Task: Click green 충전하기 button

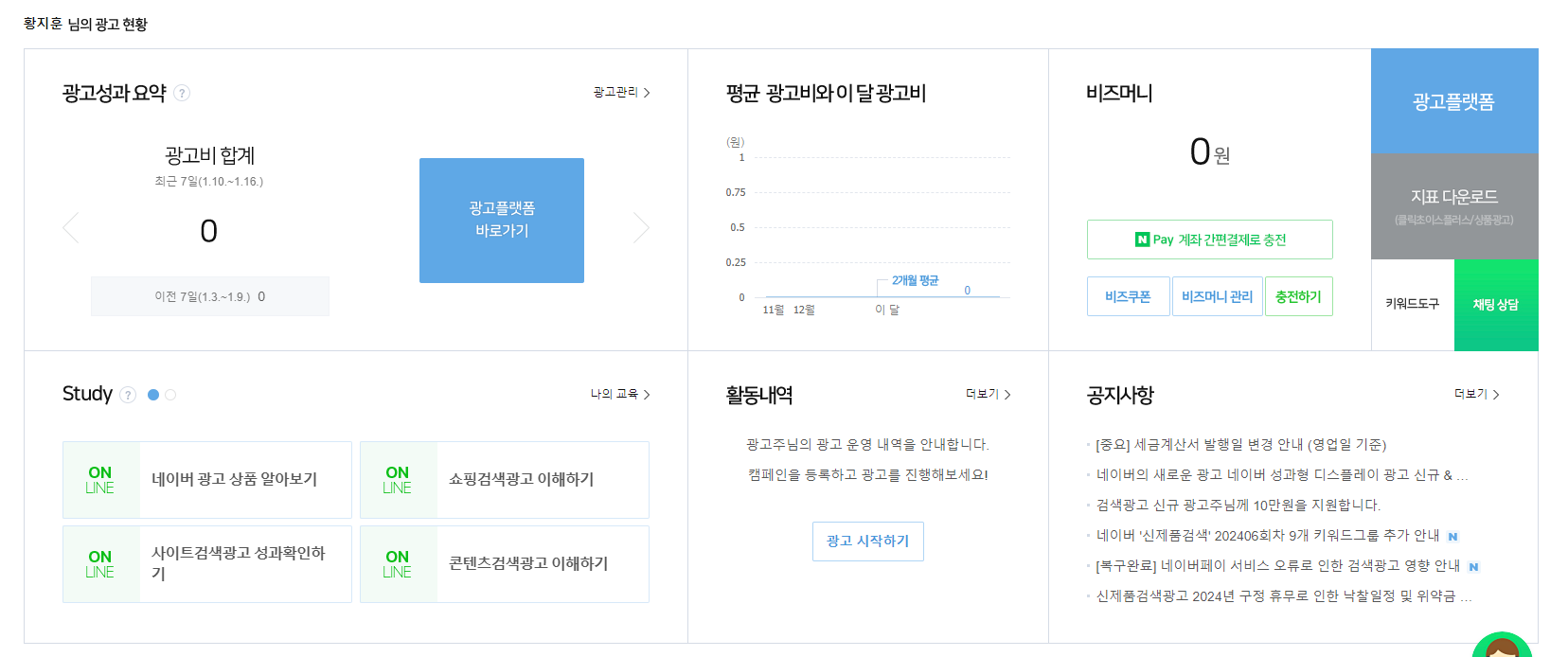Action: [x=1299, y=296]
